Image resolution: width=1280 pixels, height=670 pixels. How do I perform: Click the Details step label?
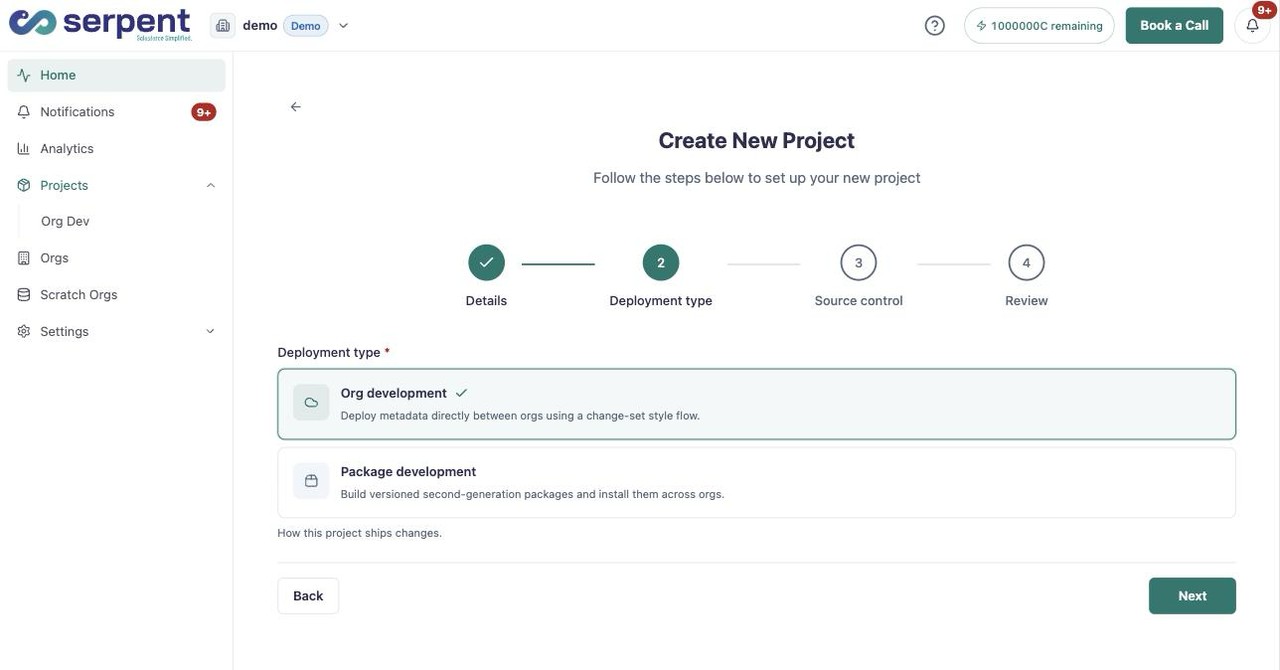click(x=486, y=301)
